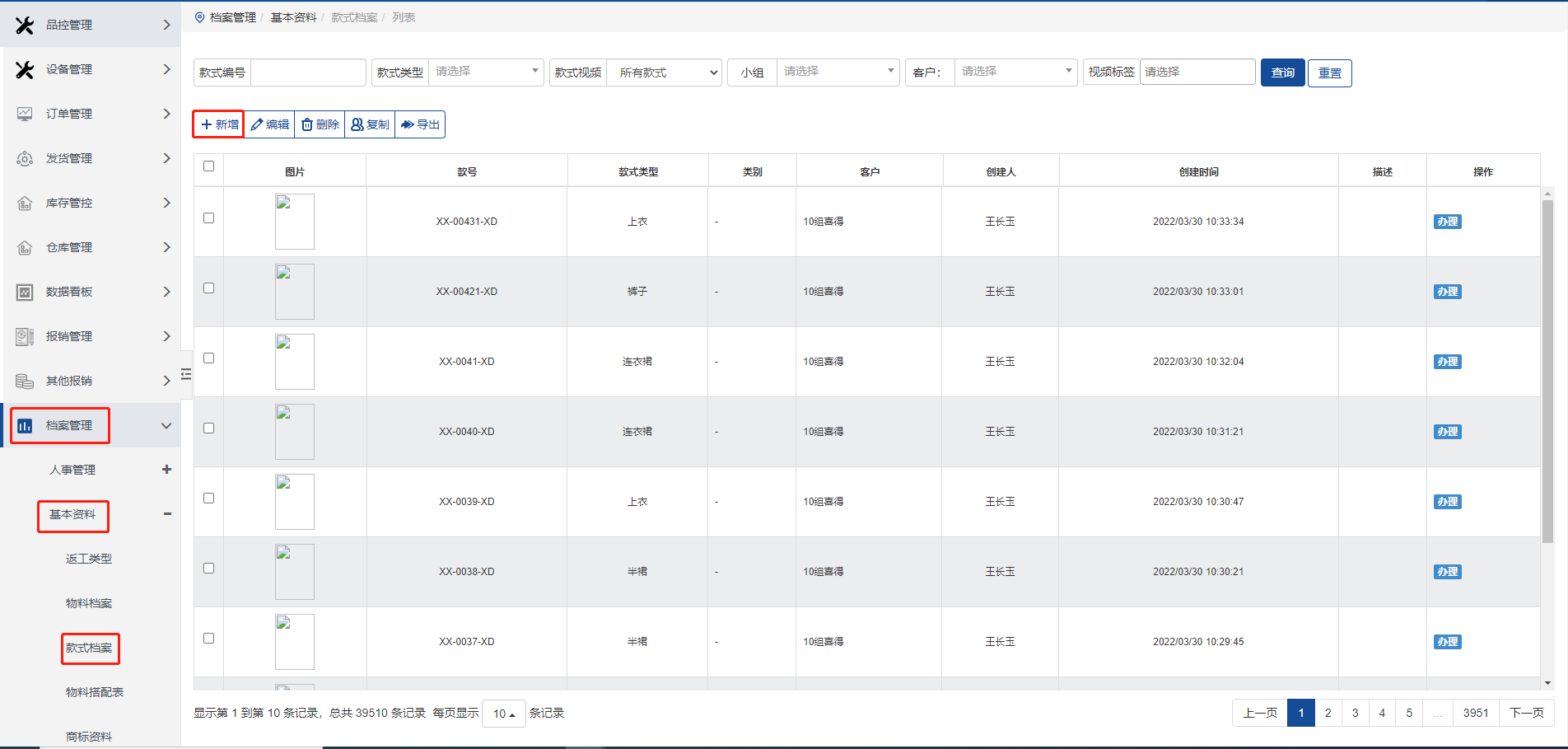1568x749 pixels.
Task: Click the sidebar collapse handle icon
Action: [186, 374]
